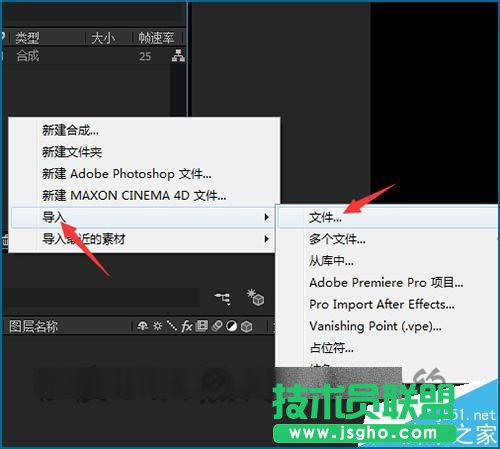Select 新建合成... from the context menu

[70, 130]
